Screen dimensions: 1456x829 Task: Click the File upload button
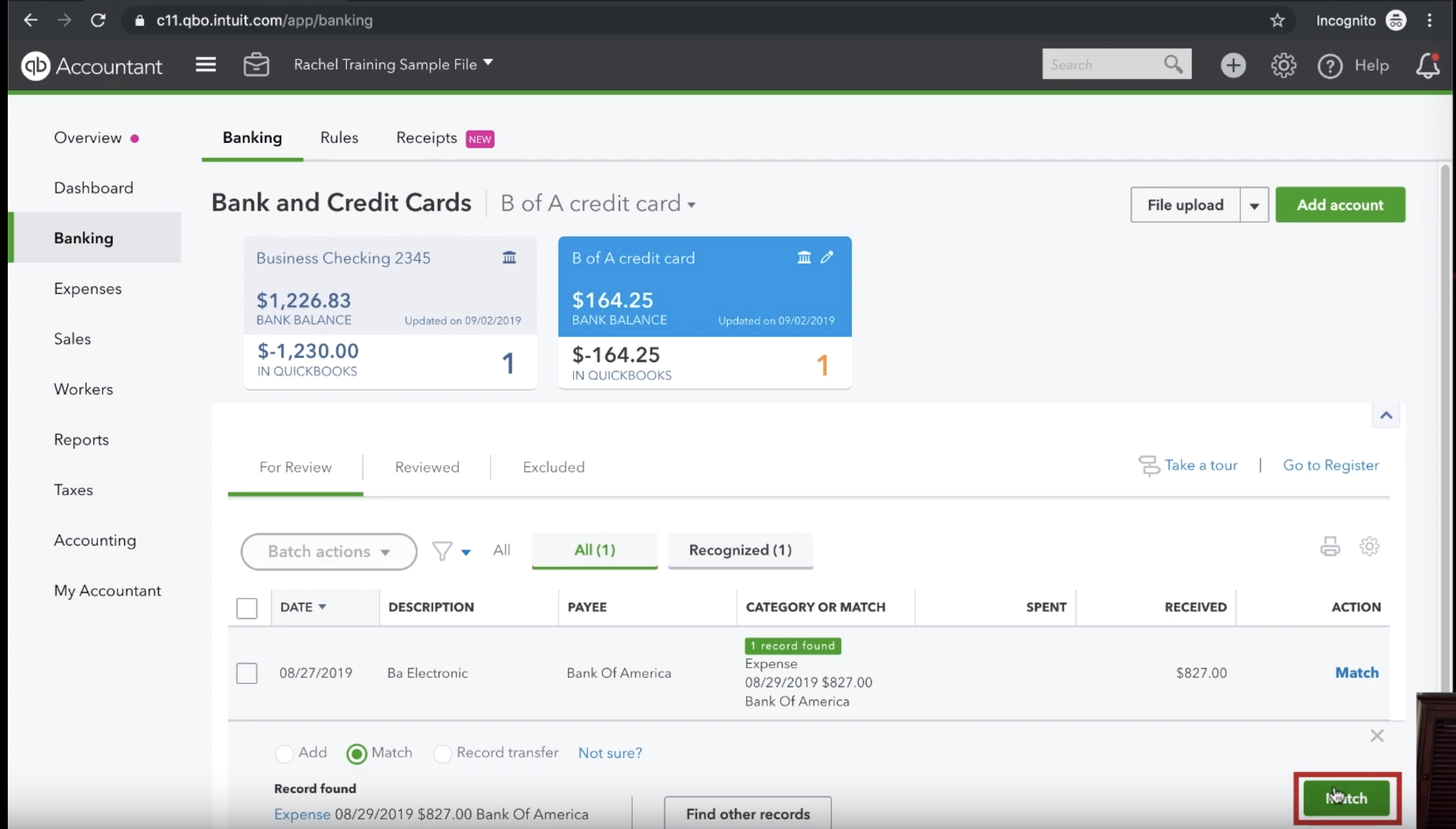1185,204
